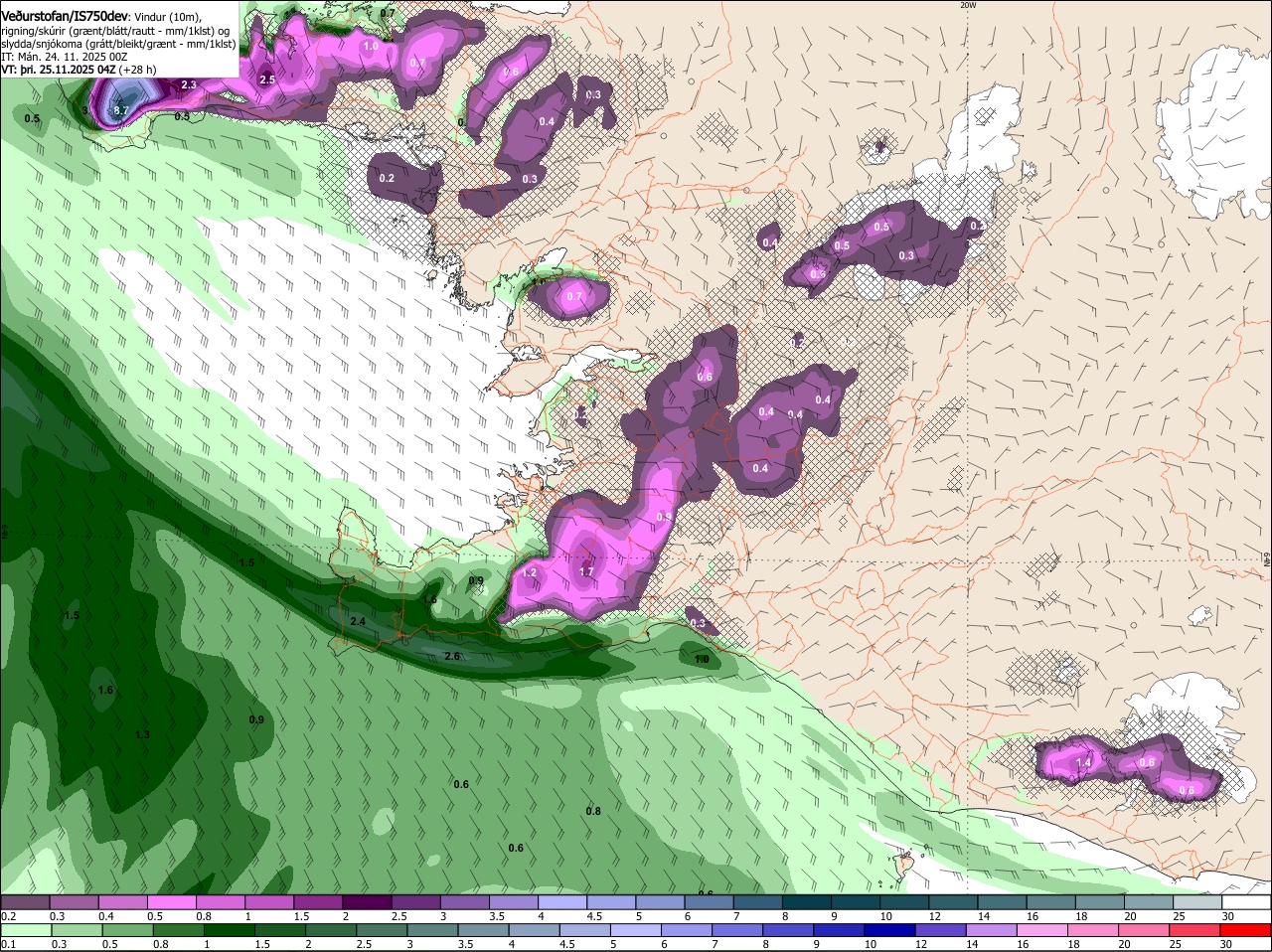Click the 'IT: Mán. 24. 11. 2025 00Z' line
1272x952 pixels.
[65, 57]
